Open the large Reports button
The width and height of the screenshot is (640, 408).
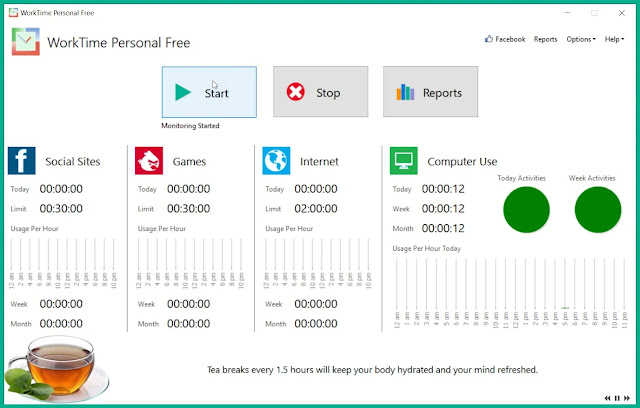(x=430, y=92)
